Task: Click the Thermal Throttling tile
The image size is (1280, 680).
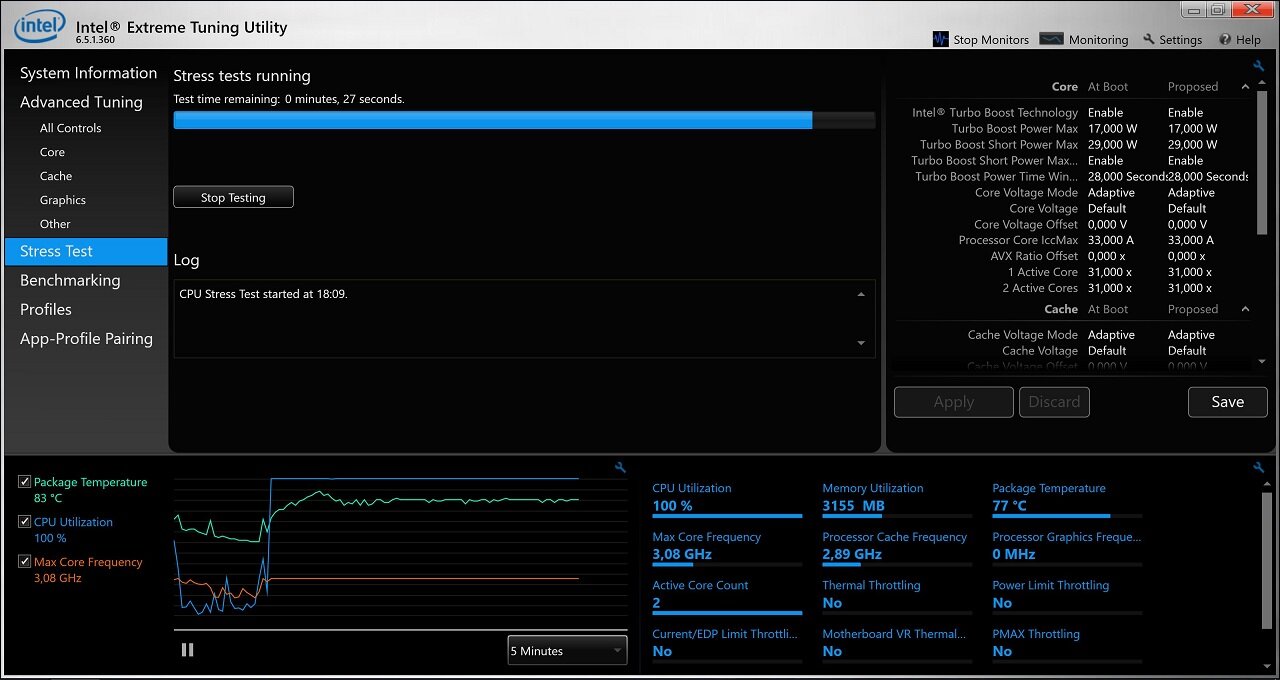Action: pyautogui.click(x=897, y=595)
